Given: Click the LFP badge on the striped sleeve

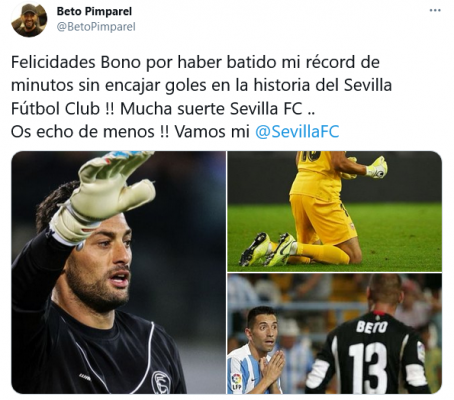Looking at the screenshot, I should pos(236,380).
